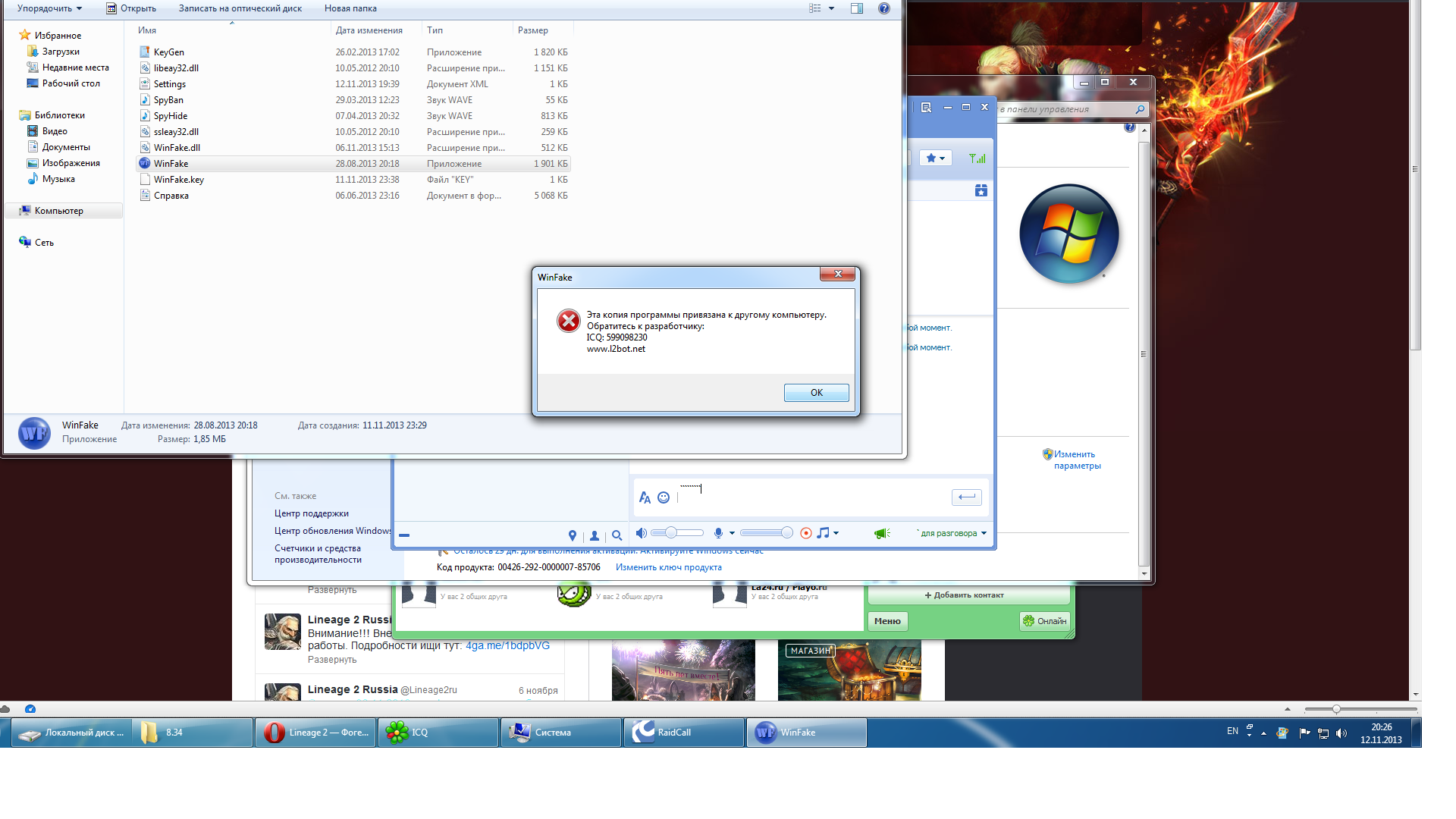Click the 'МАГАЗИН' treasure chest thumbnail
Screen dimensions: 1456x819
click(849, 670)
